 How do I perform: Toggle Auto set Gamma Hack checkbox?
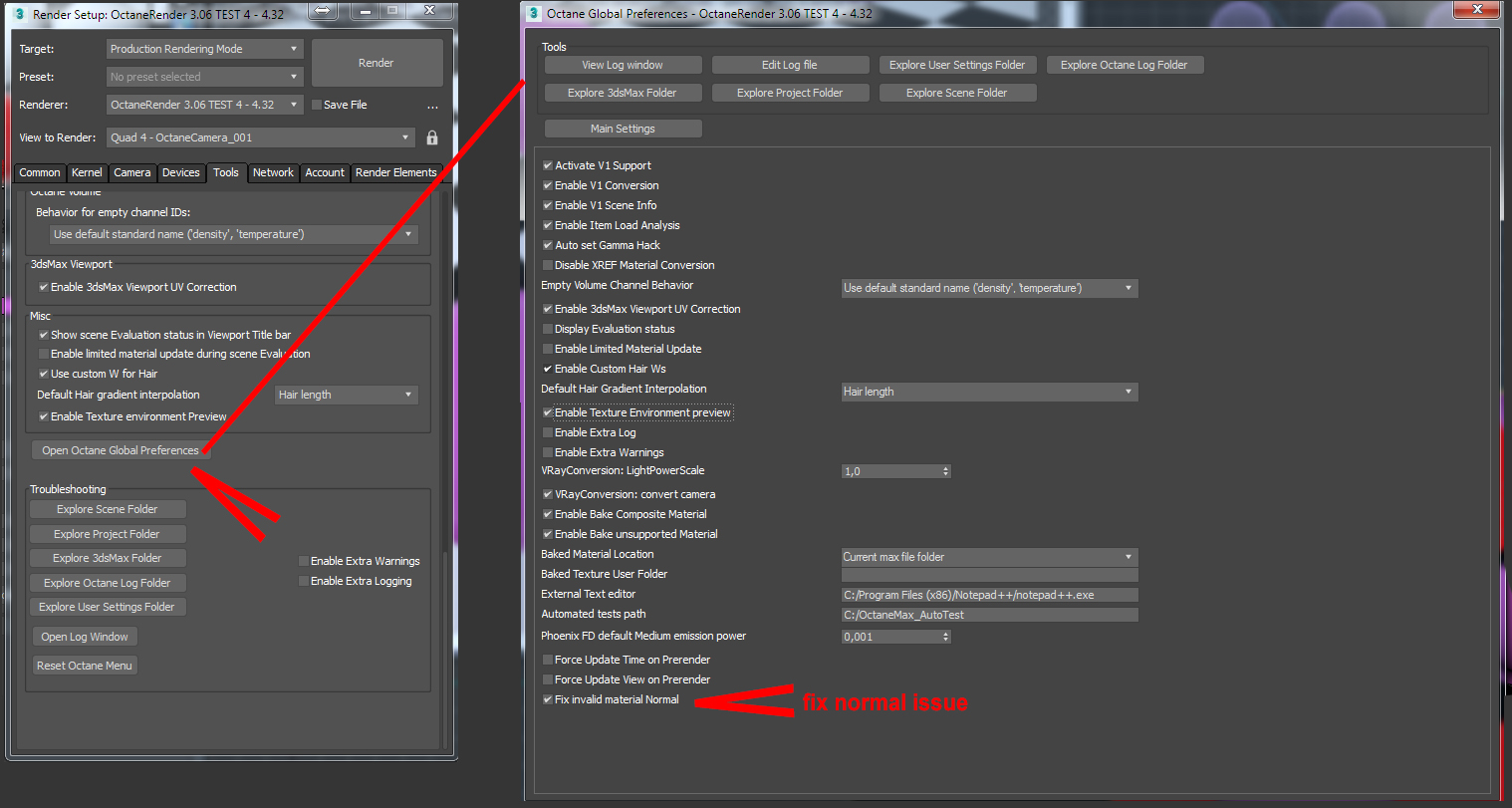548,245
